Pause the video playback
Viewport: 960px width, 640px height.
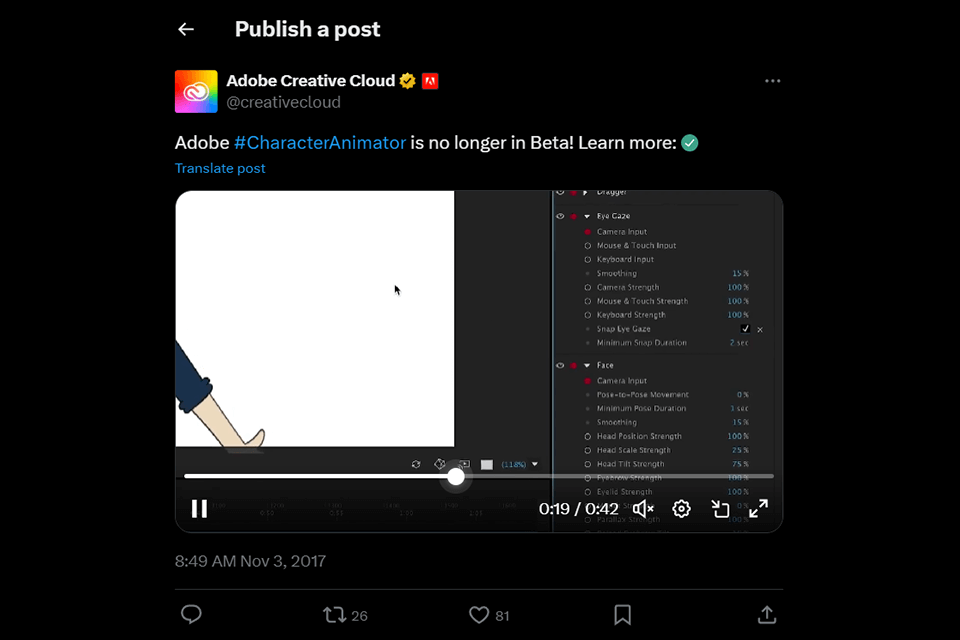[x=199, y=509]
